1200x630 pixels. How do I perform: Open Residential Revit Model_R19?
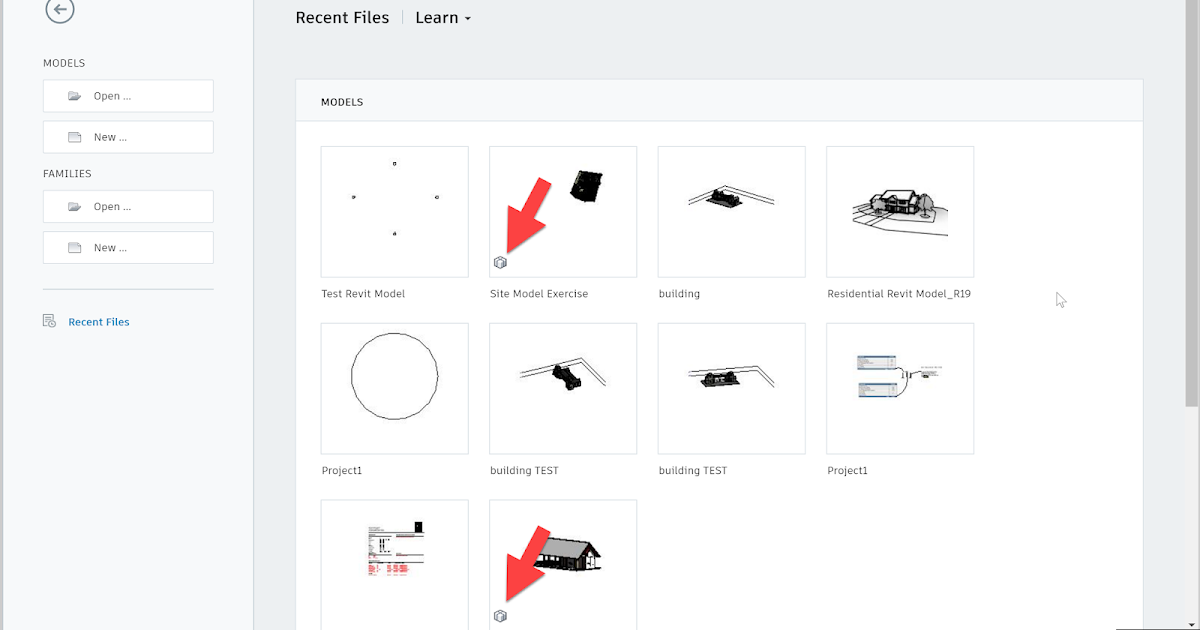[x=899, y=211]
